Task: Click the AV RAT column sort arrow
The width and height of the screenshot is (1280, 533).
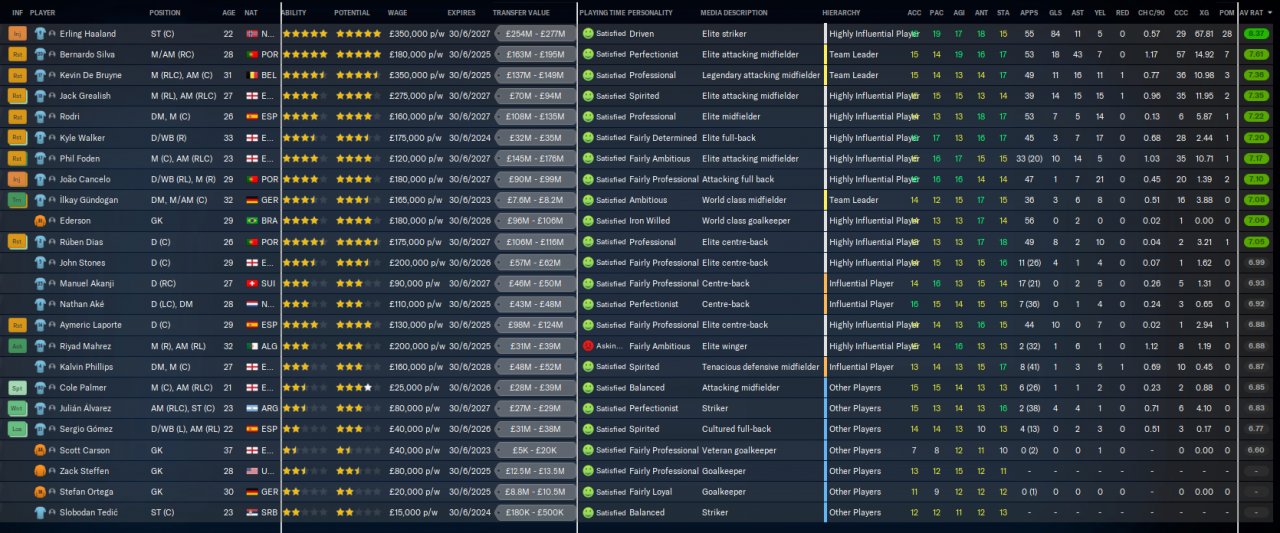Action: [x=1271, y=12]
